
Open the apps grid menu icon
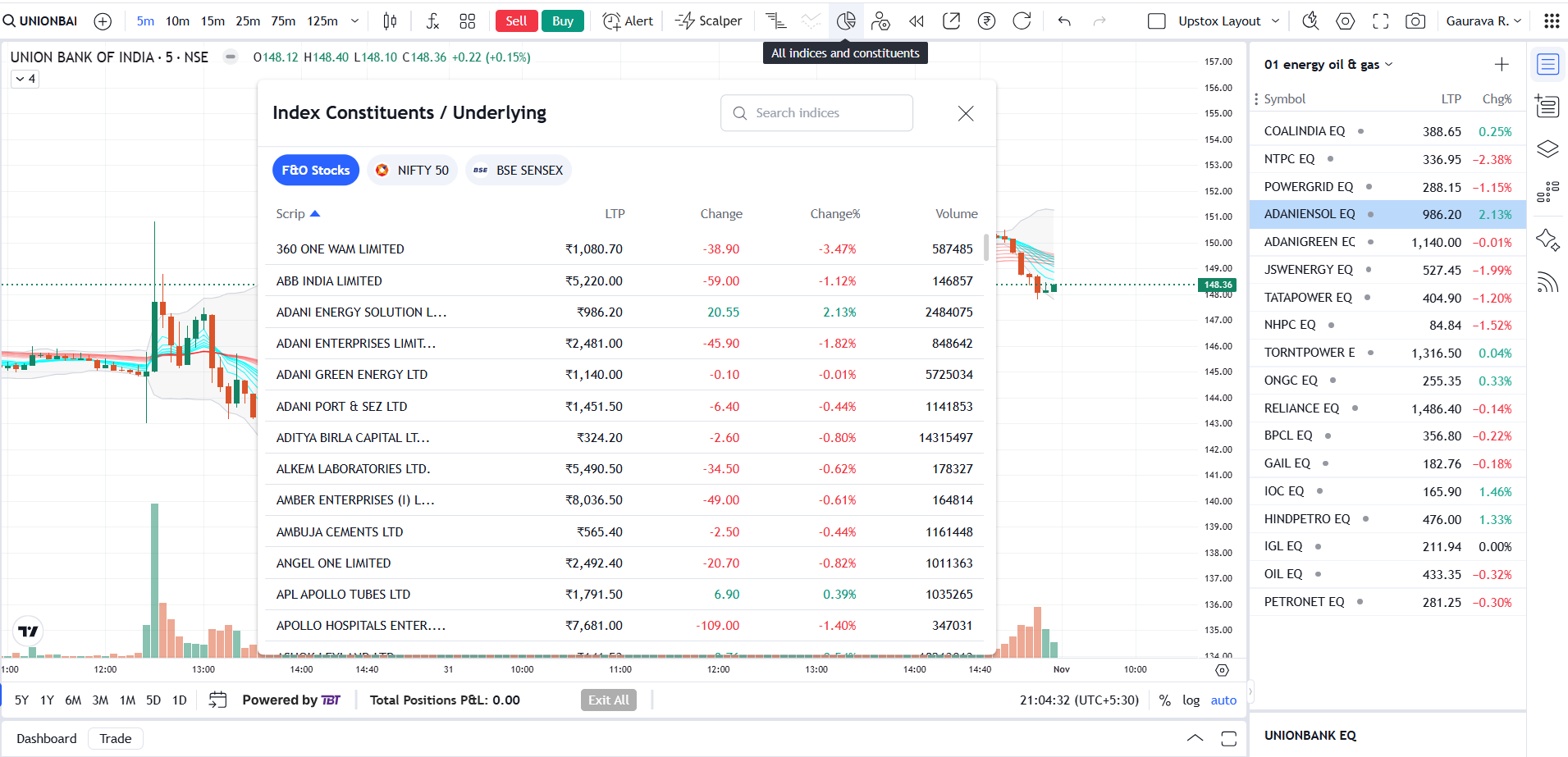pyautogui.click(x=1551, y=21)
